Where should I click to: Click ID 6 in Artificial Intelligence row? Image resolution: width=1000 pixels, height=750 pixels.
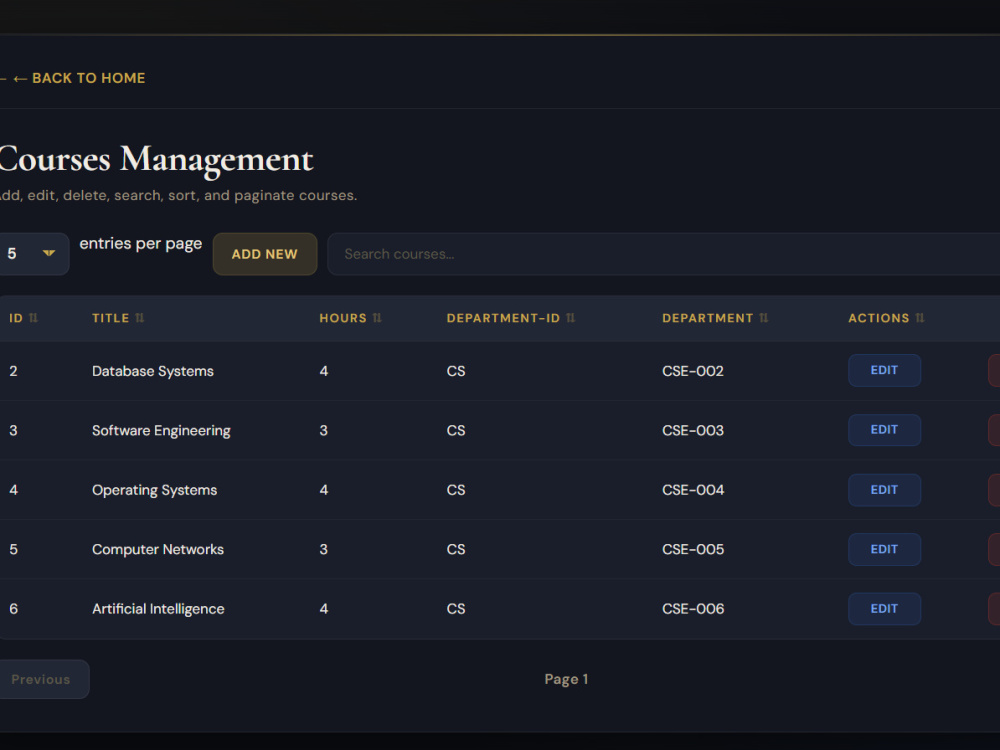[13, 609]
